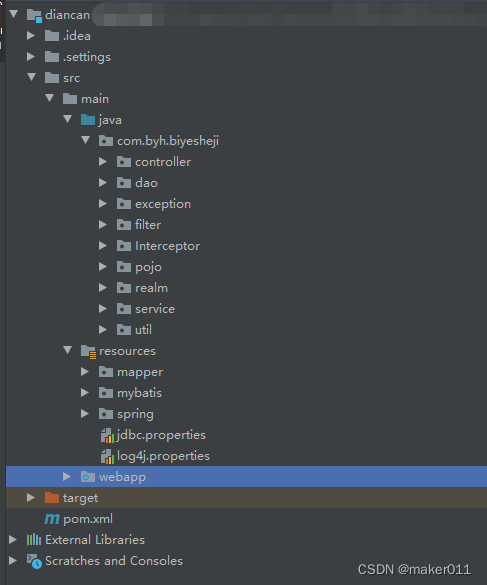
Task: Click the com.byh.biyesheji package icon
Action: tap(106, 141)
